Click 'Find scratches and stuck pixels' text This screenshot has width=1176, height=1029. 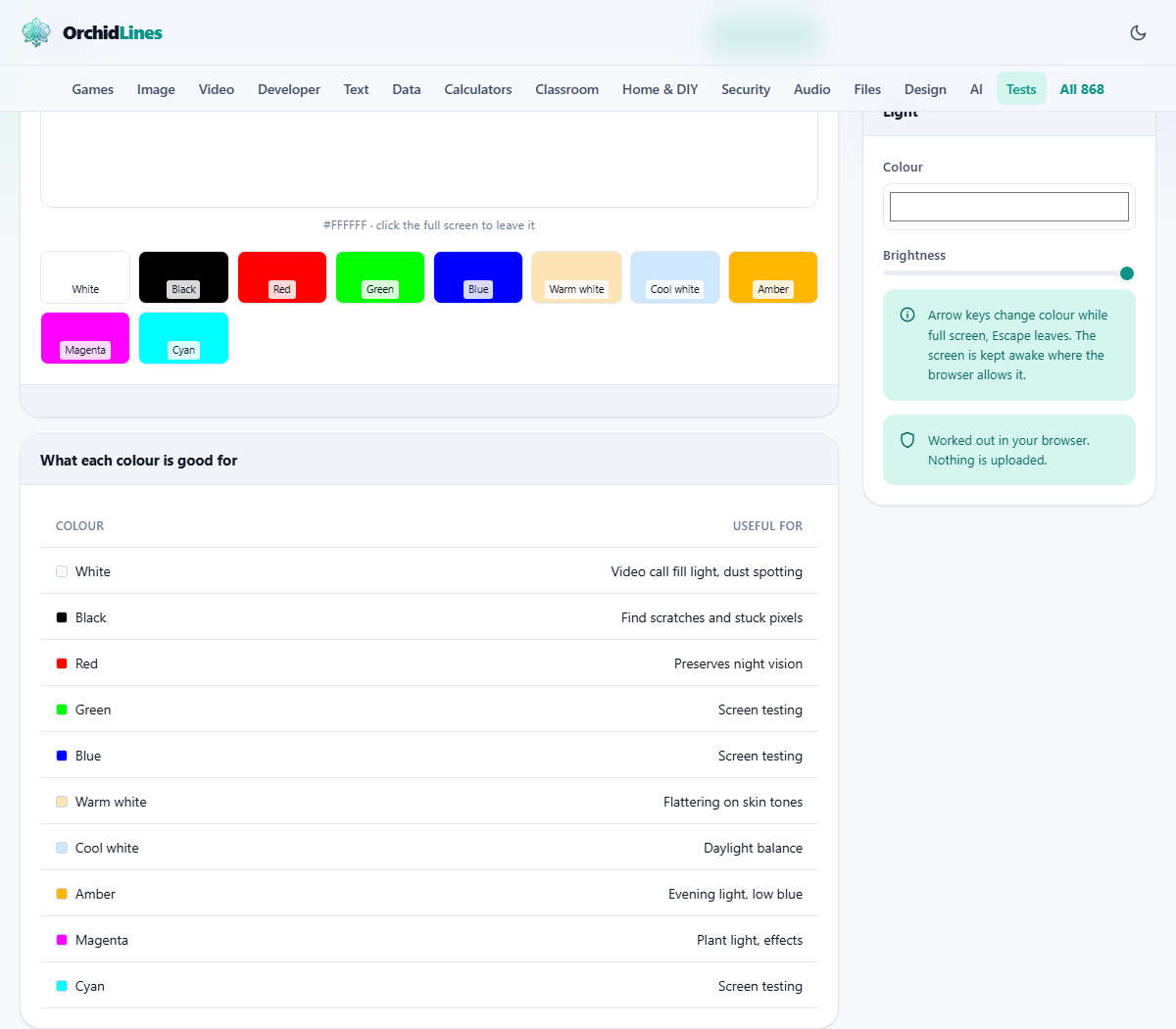point(711,617)
